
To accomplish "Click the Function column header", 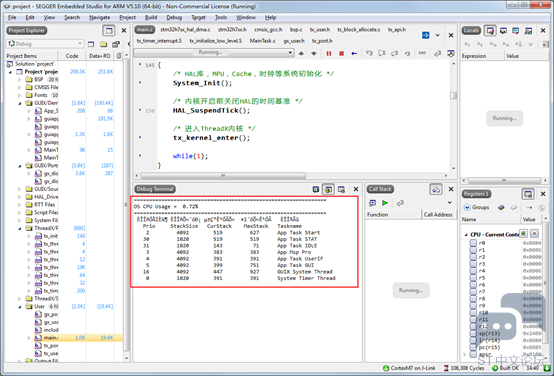I will click(393, 215).
